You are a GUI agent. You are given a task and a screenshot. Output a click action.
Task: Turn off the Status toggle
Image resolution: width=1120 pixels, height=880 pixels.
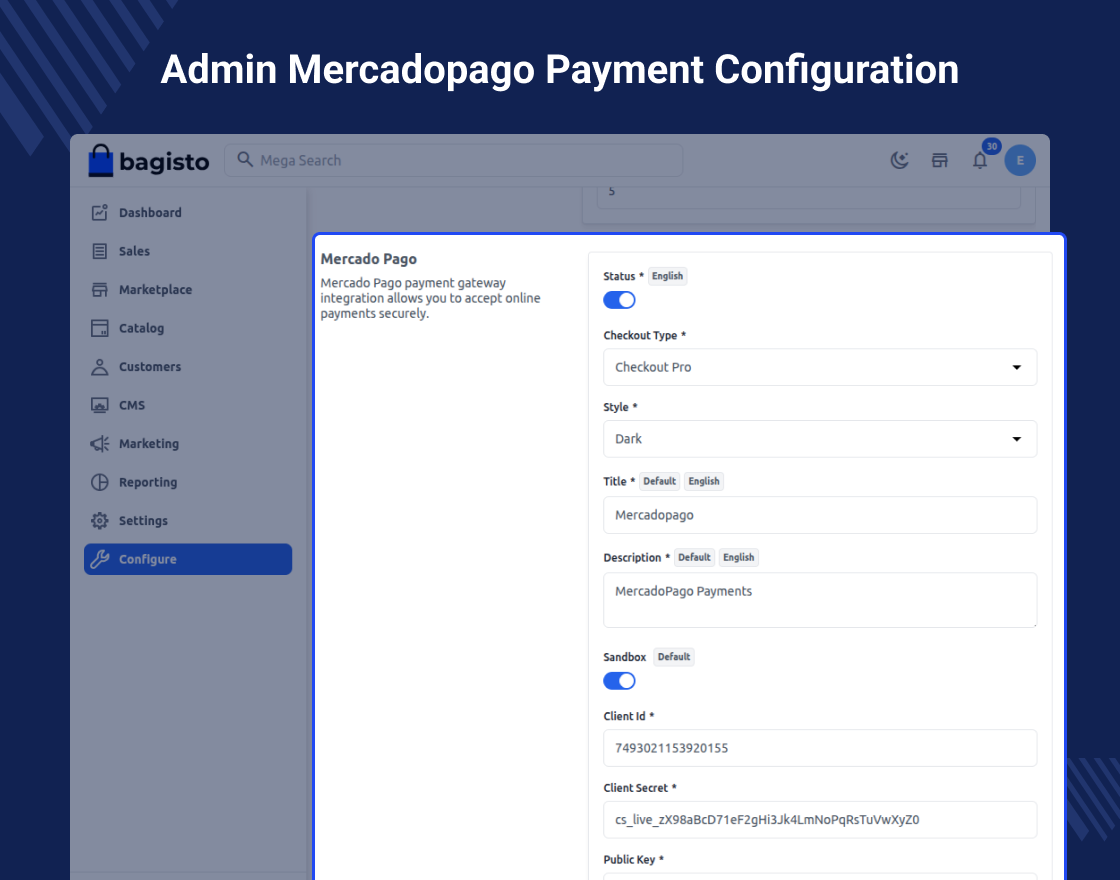619,300
